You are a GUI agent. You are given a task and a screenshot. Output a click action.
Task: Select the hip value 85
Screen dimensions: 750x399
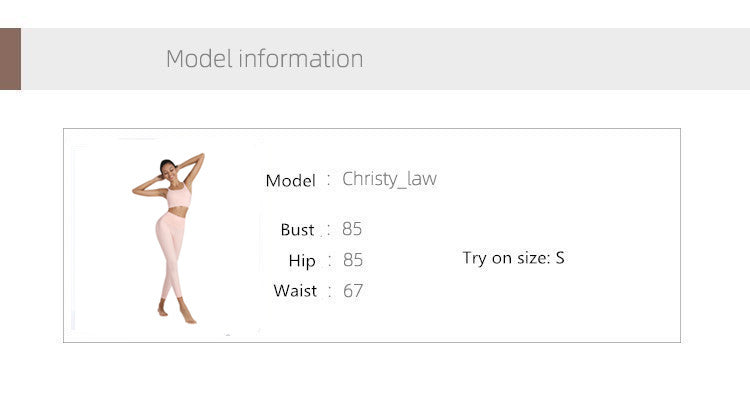(353, 260)
